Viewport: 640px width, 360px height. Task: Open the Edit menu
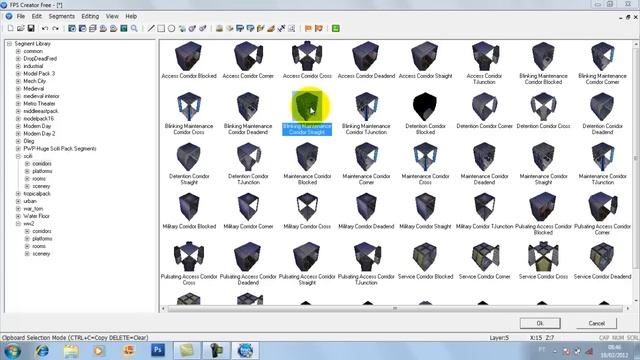point(37,16)
